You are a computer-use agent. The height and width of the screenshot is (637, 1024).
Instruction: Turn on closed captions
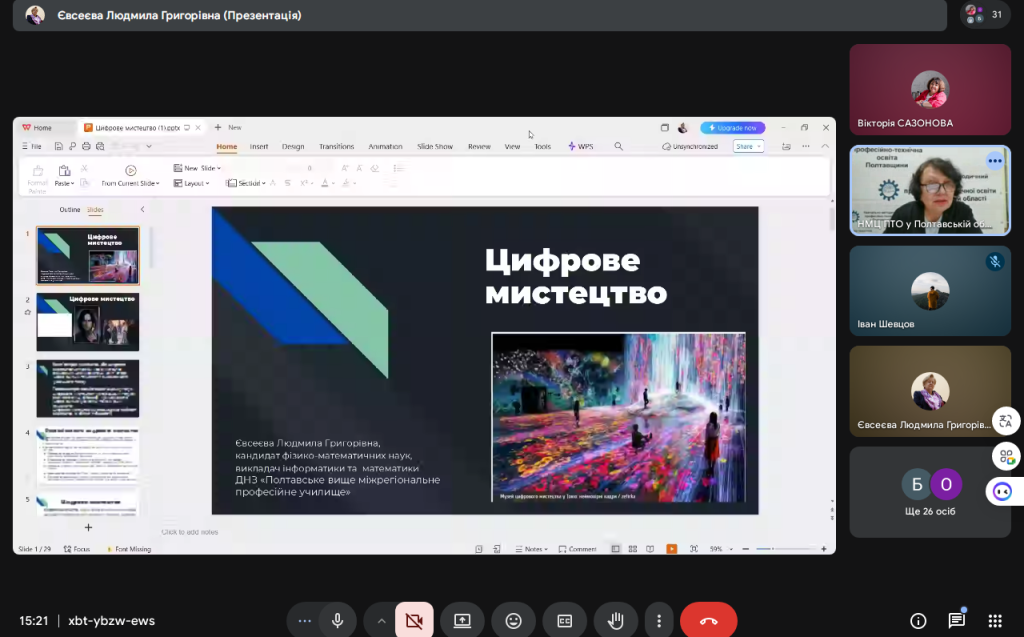point(564,620)
